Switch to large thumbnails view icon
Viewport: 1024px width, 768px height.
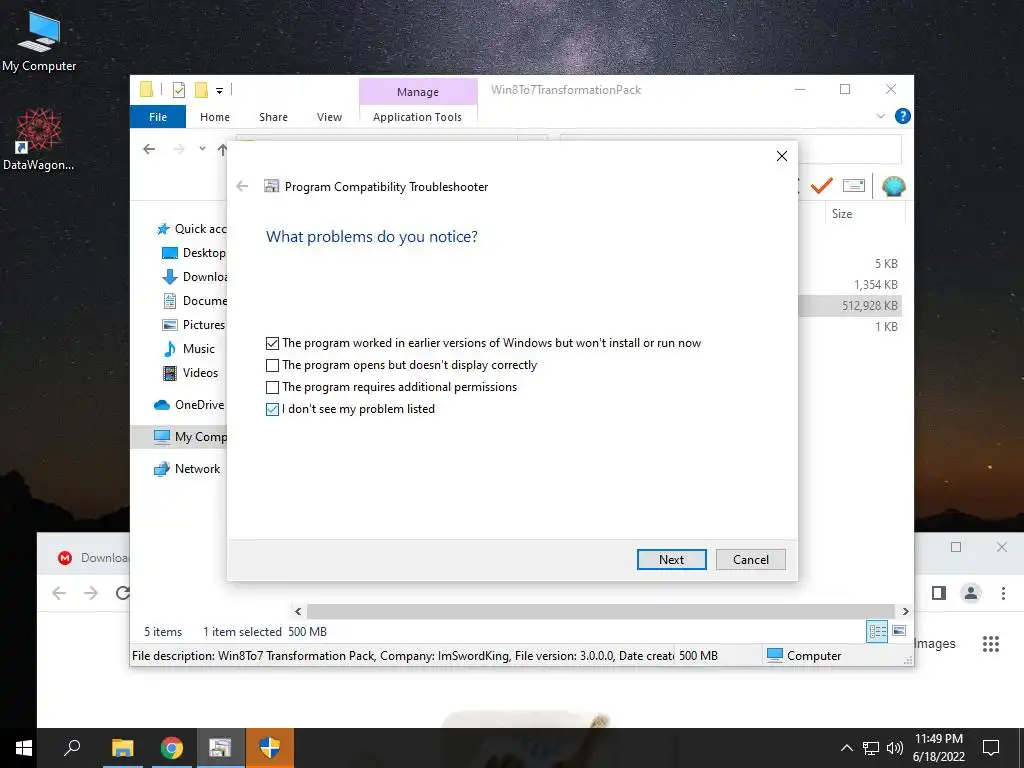pyautogui.click(x=899, y=631)
